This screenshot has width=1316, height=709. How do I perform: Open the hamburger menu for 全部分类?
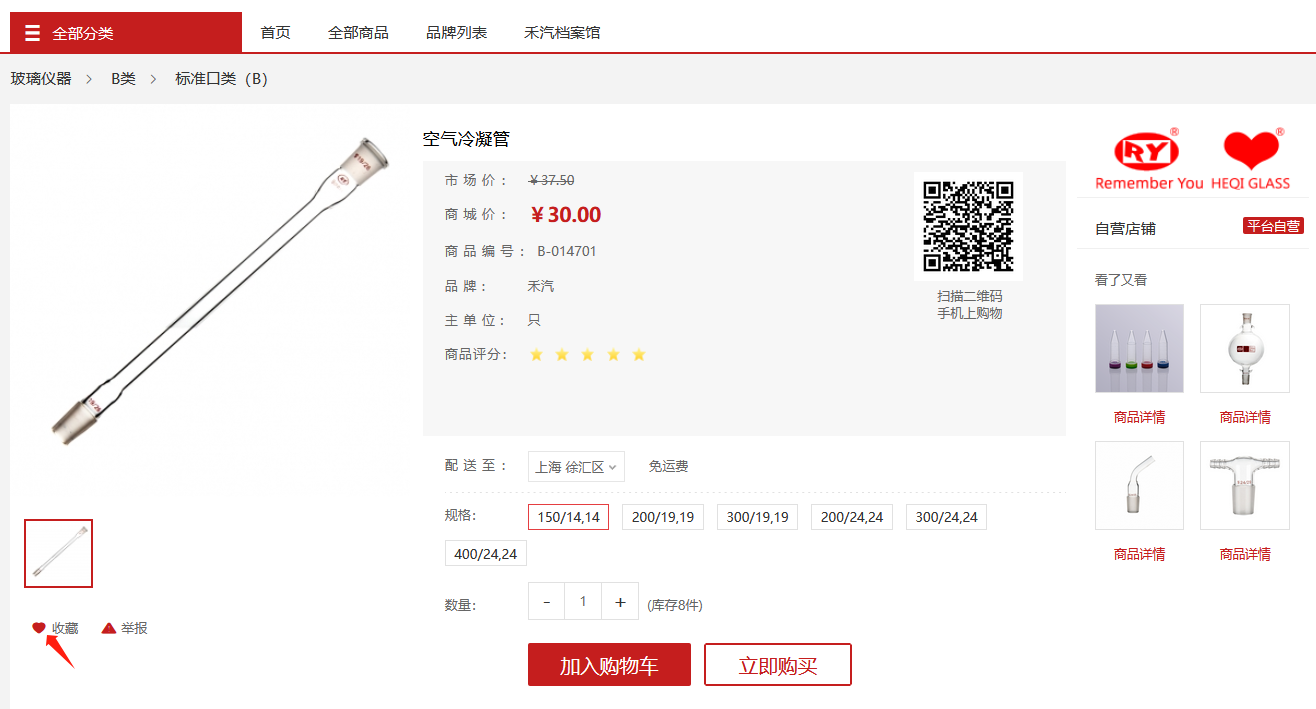(33, 33)
